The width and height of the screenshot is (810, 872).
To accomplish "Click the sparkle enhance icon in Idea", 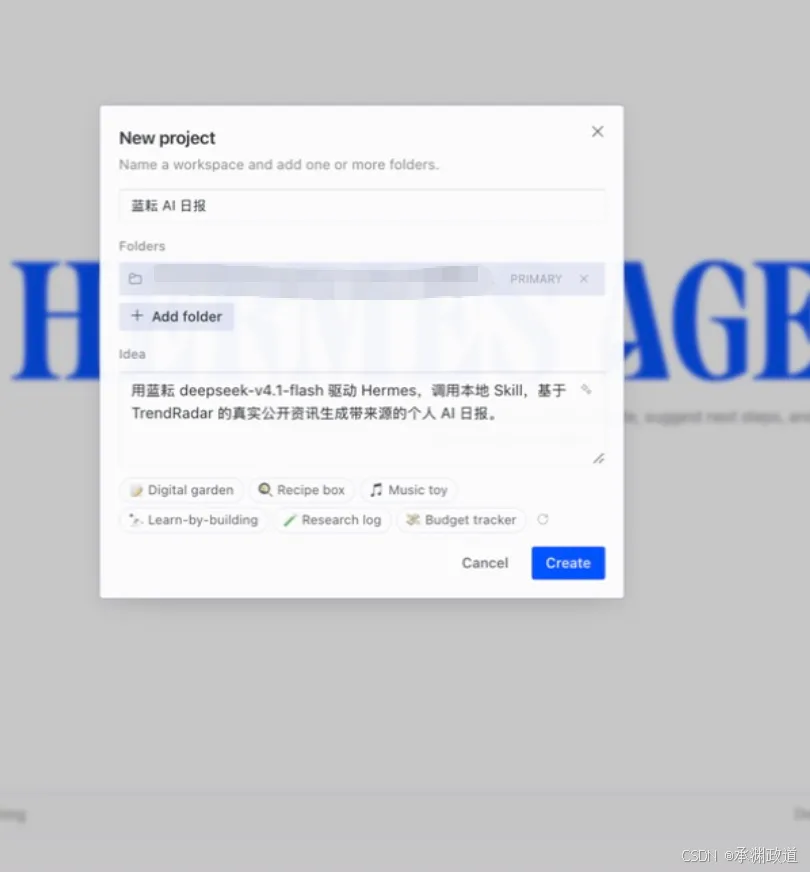I will 586,390.
